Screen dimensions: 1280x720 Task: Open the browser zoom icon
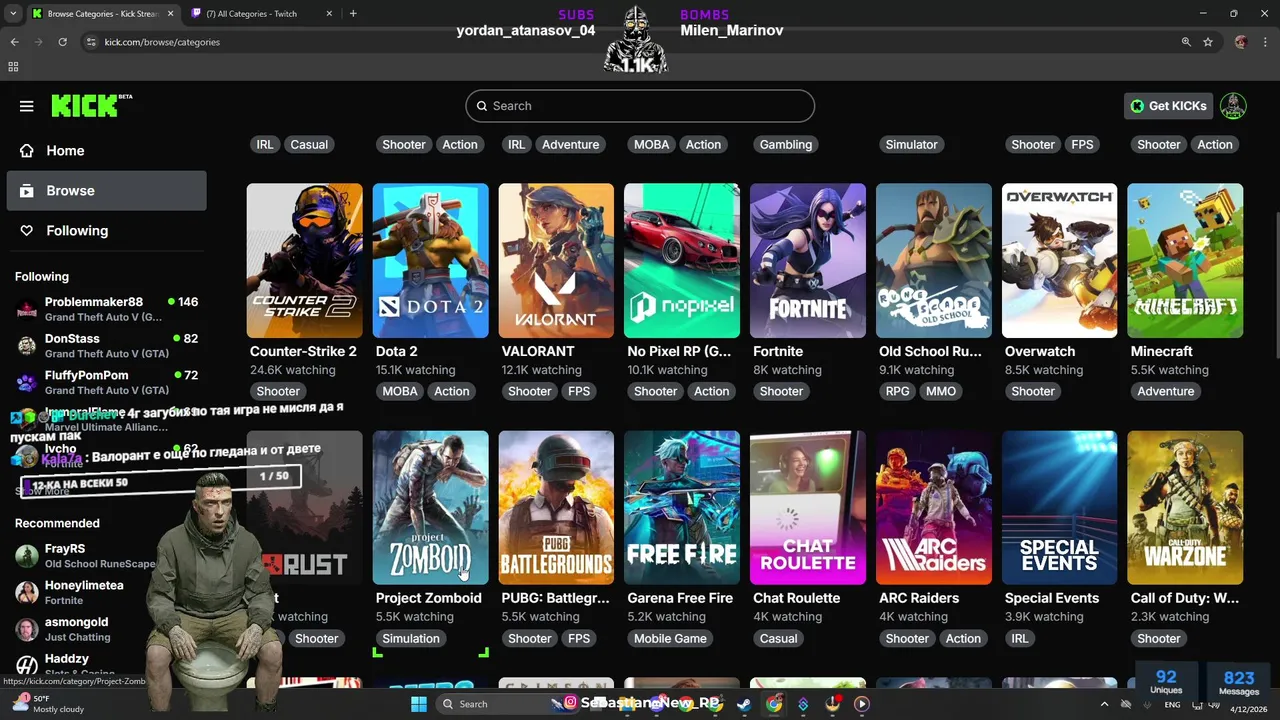point(1186,42)
